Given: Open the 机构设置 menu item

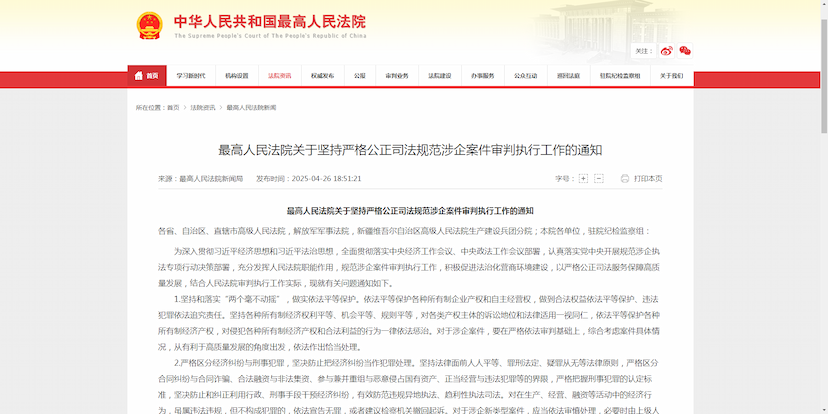Looking at the screenshot, I should (x=237, y=76).
